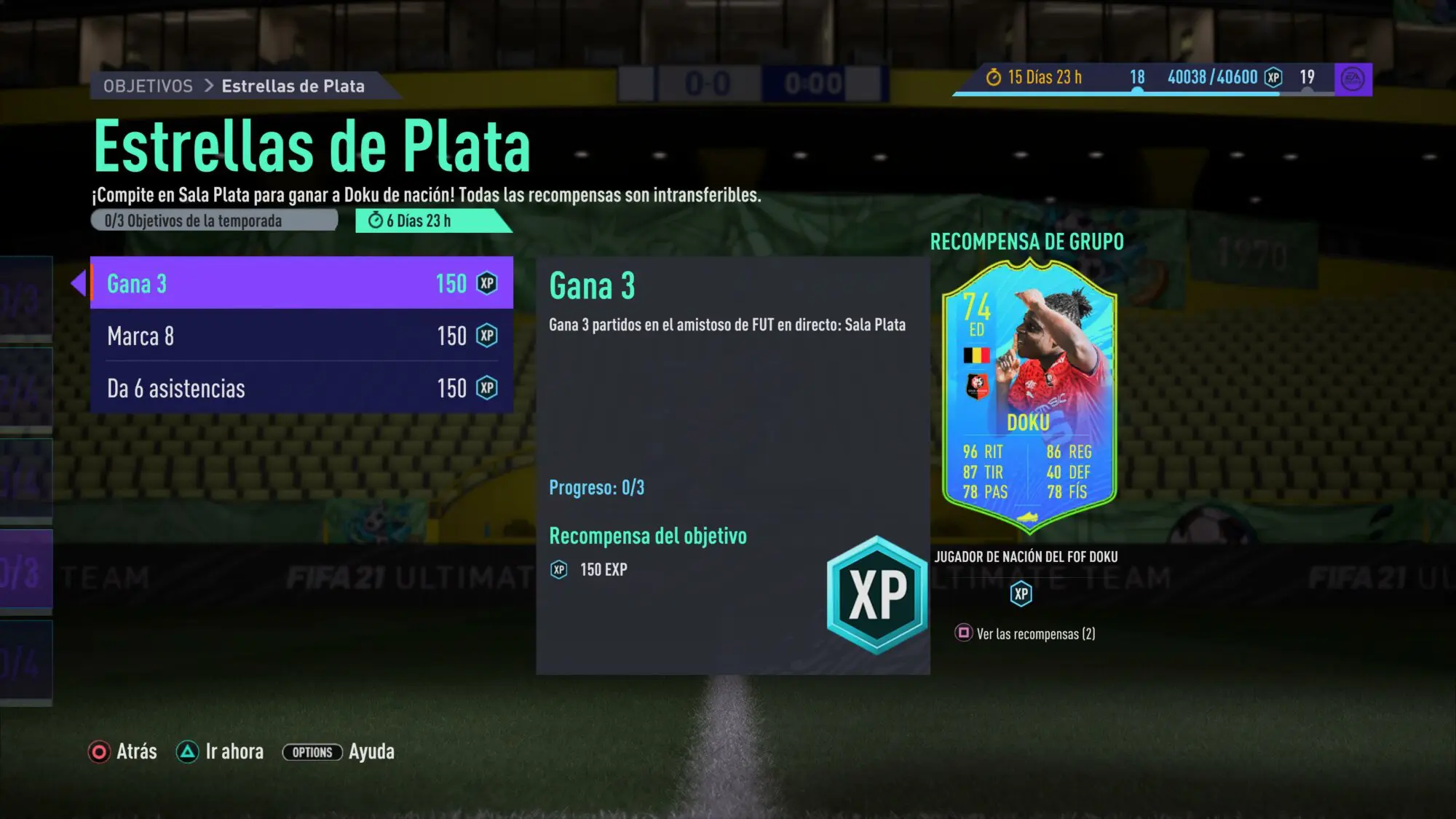1456x819 pixels.
Task: Select the Marca 8 objective
Action: (x=301, y=336)
